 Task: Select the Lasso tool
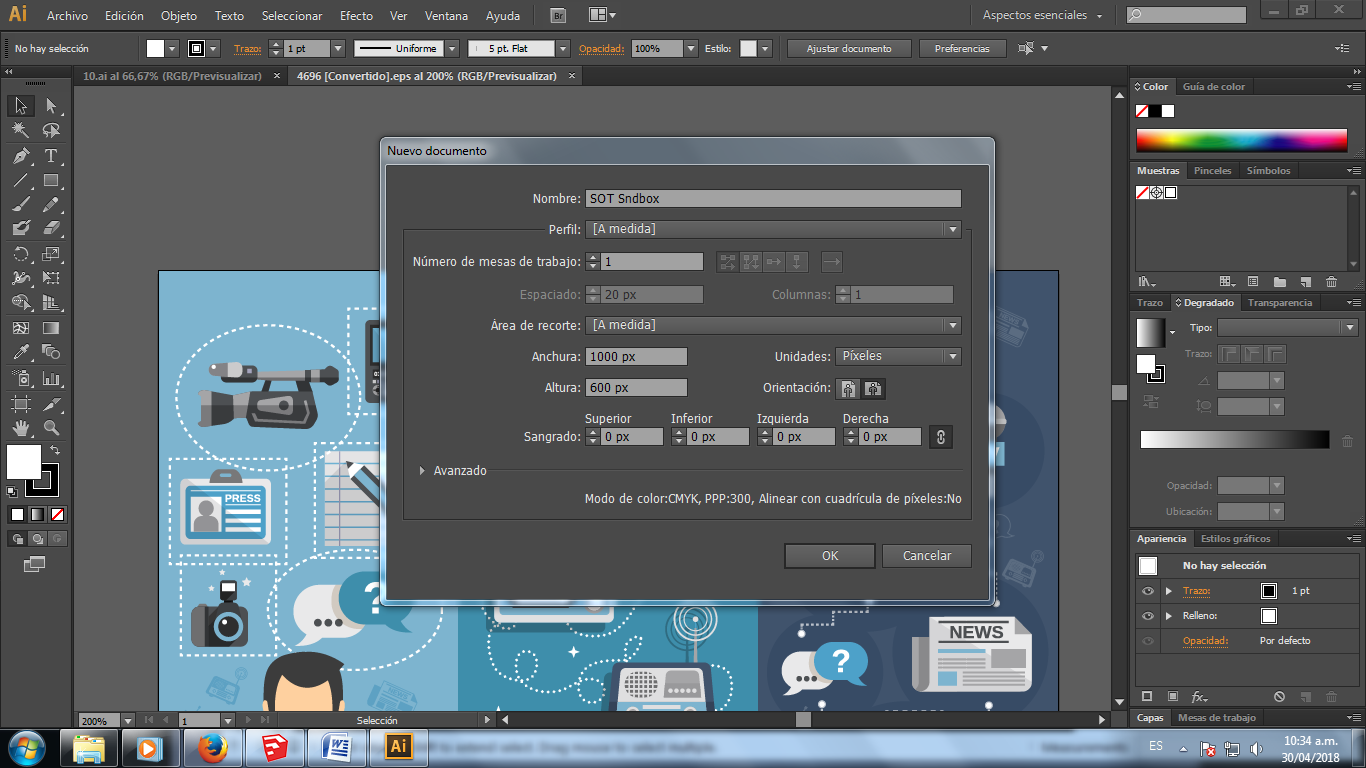51,131
